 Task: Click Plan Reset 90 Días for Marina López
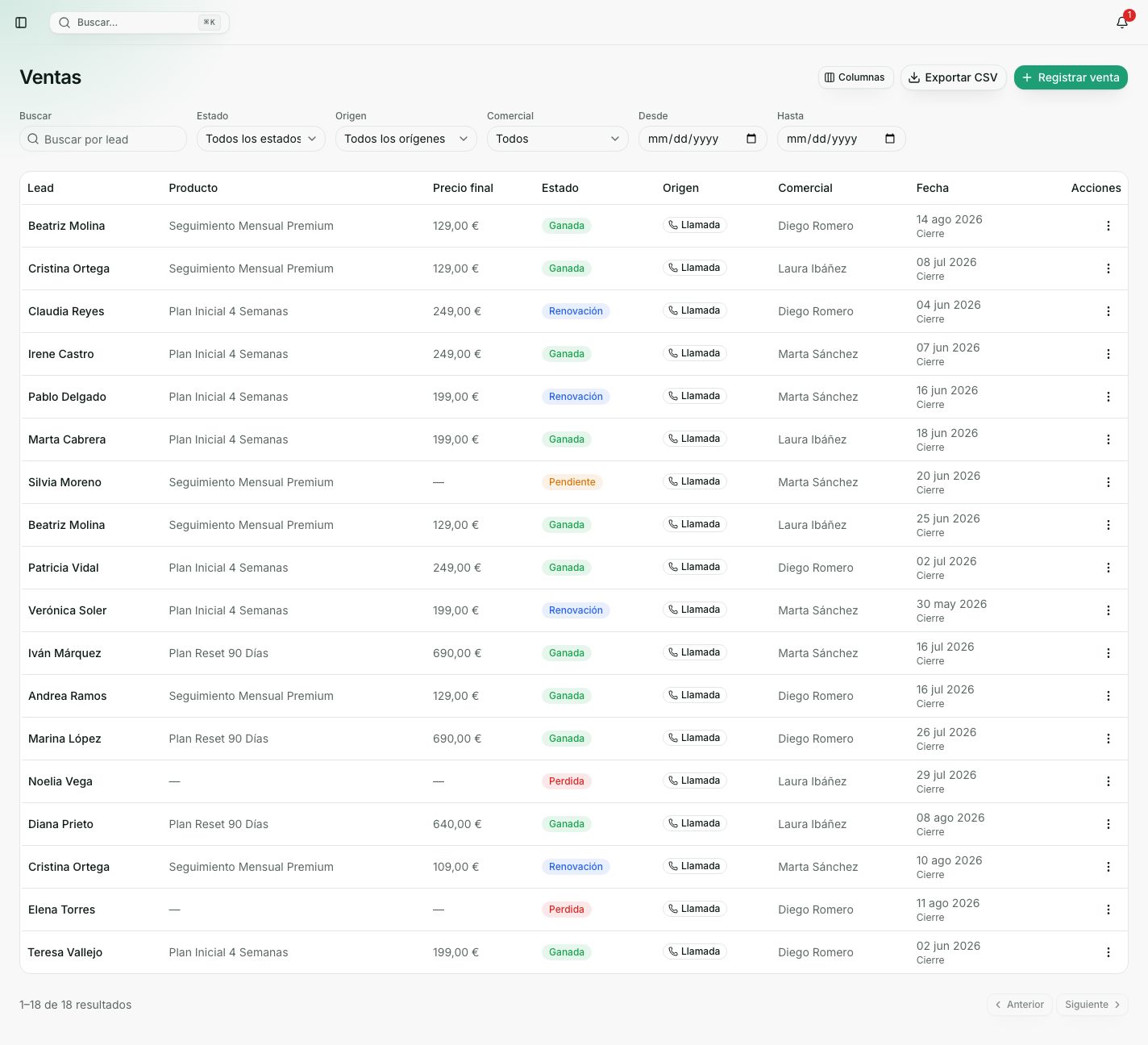tap(218, 739)
